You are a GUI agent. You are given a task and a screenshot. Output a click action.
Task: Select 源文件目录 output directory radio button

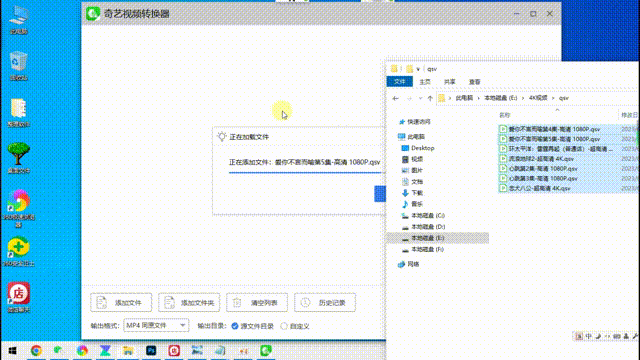click(235, 326)
